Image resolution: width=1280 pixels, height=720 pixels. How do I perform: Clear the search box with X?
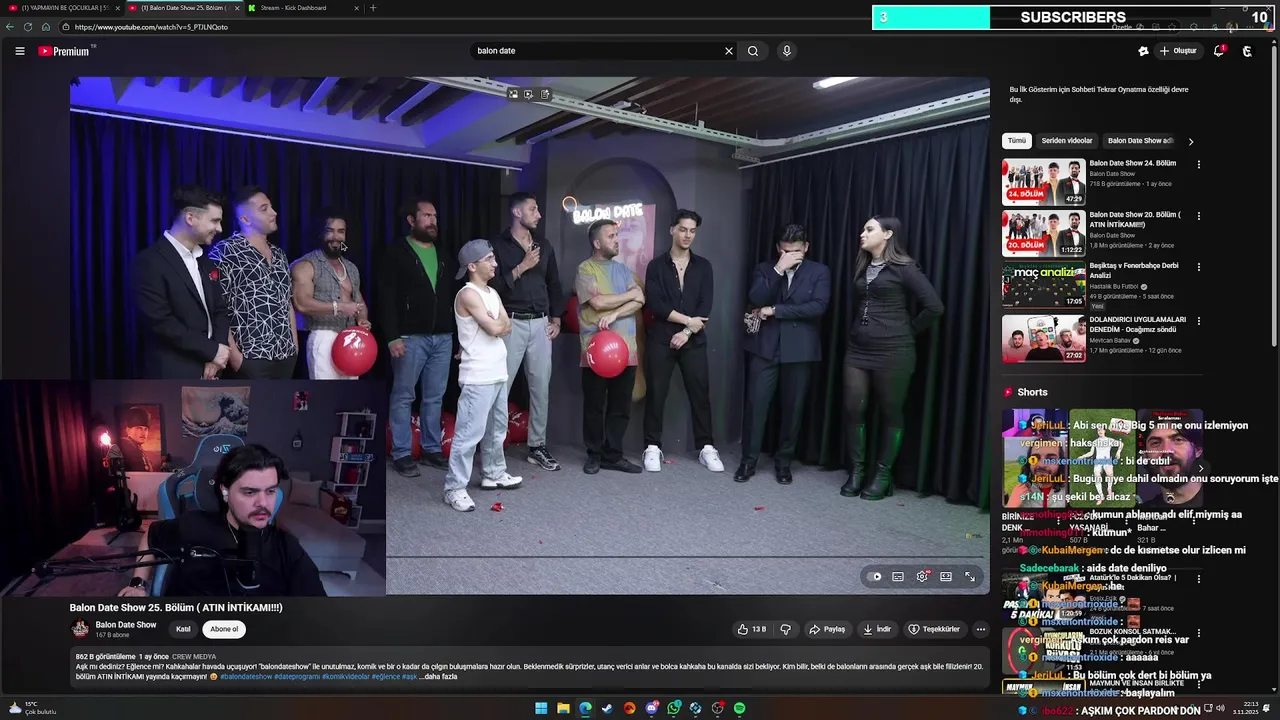click(x=729, y=51)
